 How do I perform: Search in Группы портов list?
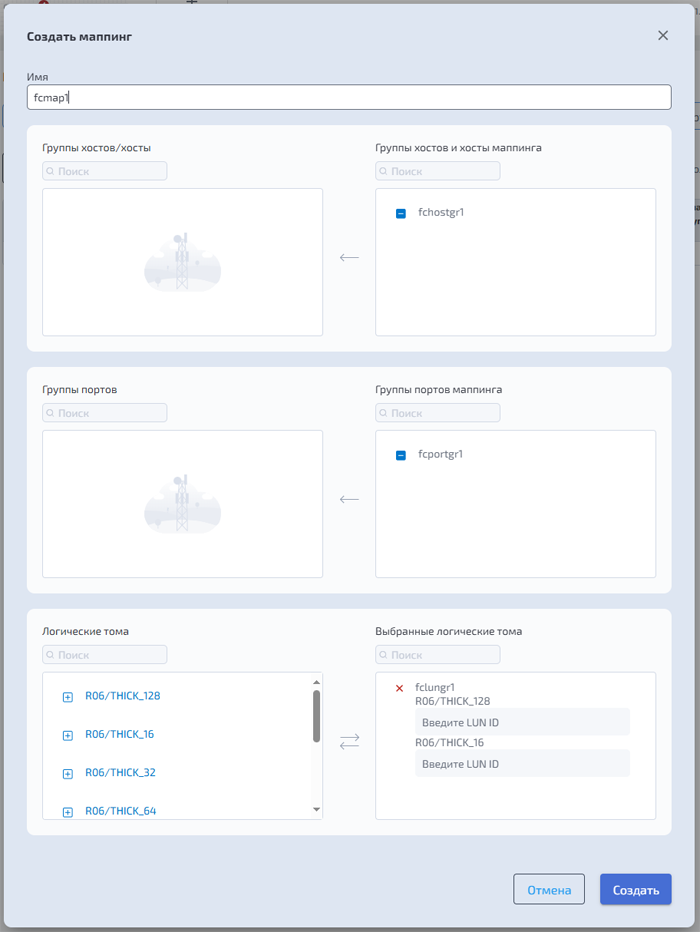pos(105,413)
